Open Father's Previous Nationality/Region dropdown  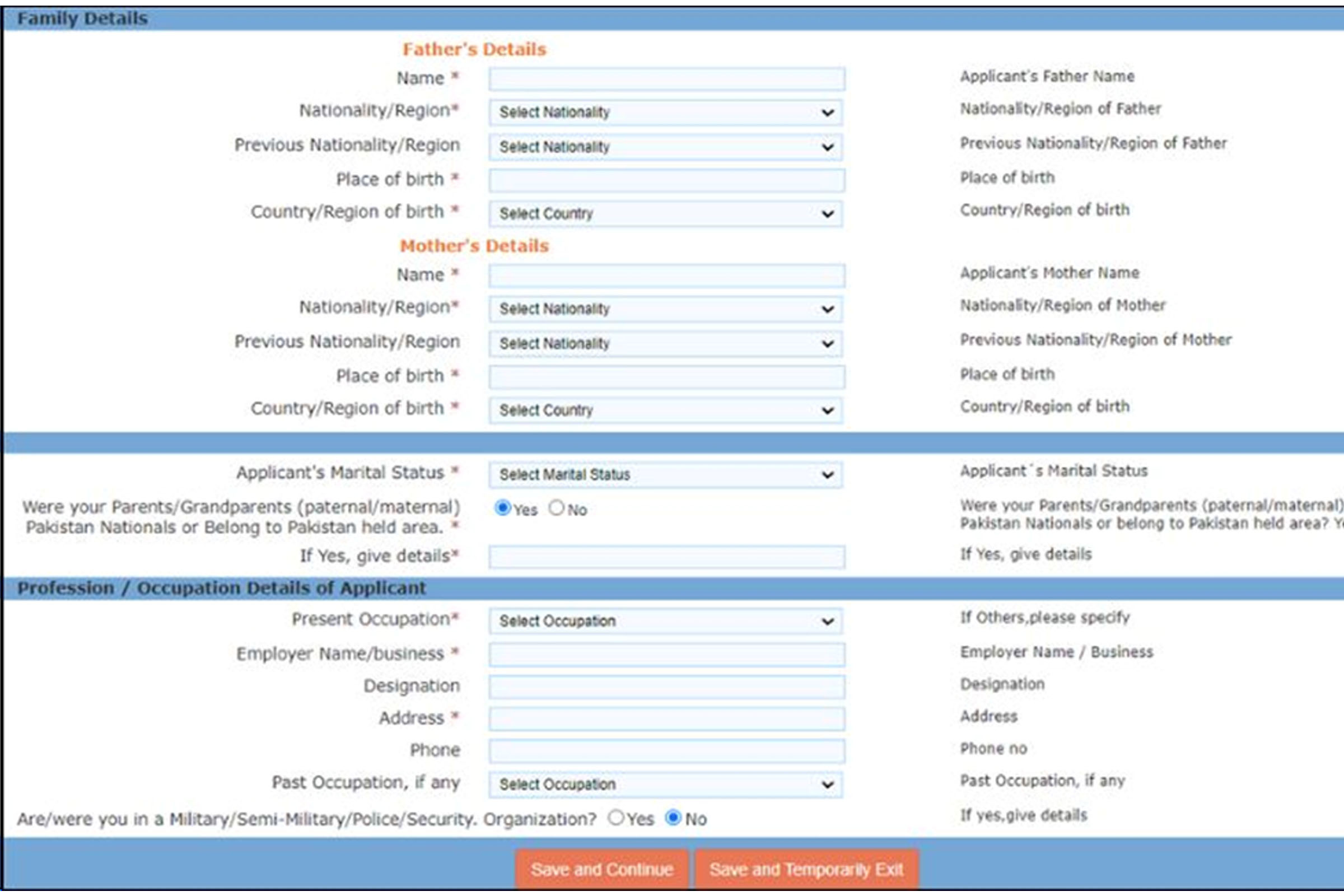[665, 147]
